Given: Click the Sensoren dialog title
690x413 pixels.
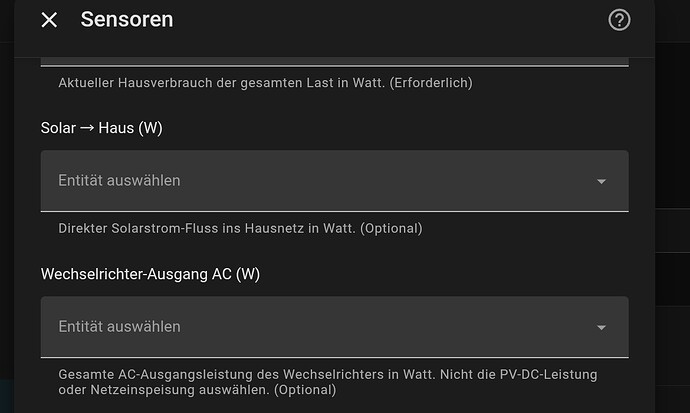Looking at the screenshot, I should click(127, 20).
